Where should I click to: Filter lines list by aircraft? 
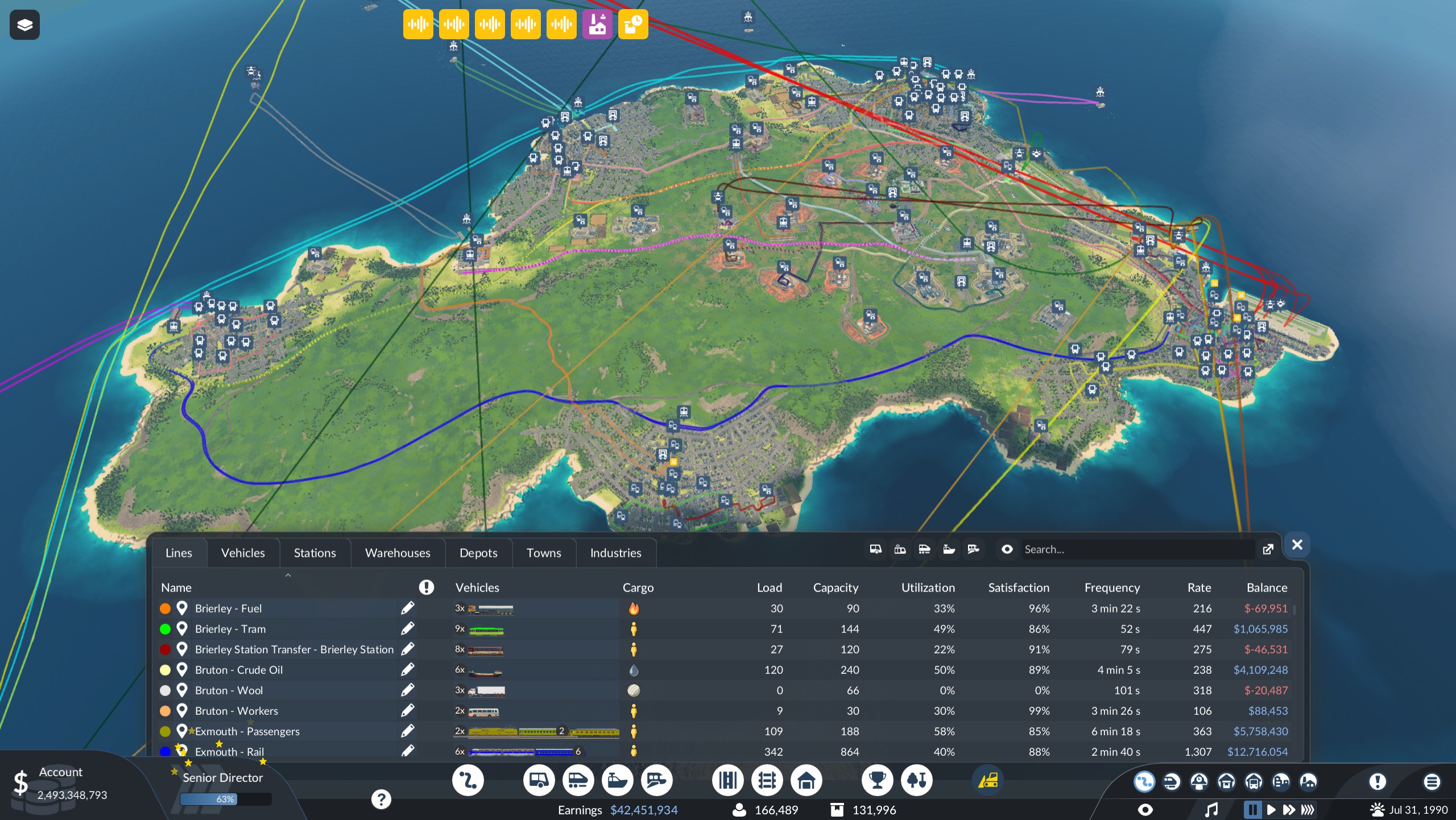click(x=973, y=549)
